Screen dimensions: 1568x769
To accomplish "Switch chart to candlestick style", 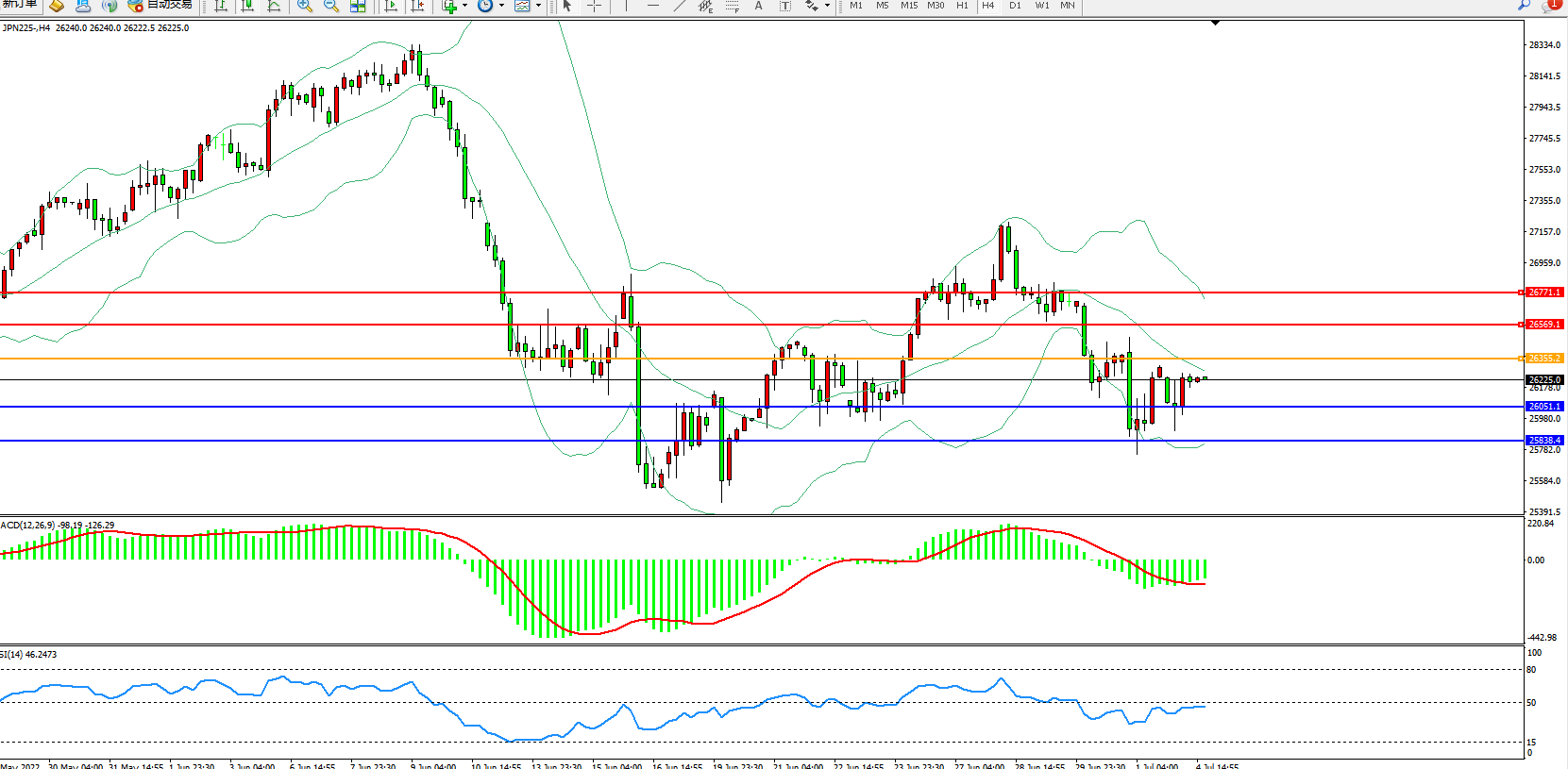I will point(247,6).
